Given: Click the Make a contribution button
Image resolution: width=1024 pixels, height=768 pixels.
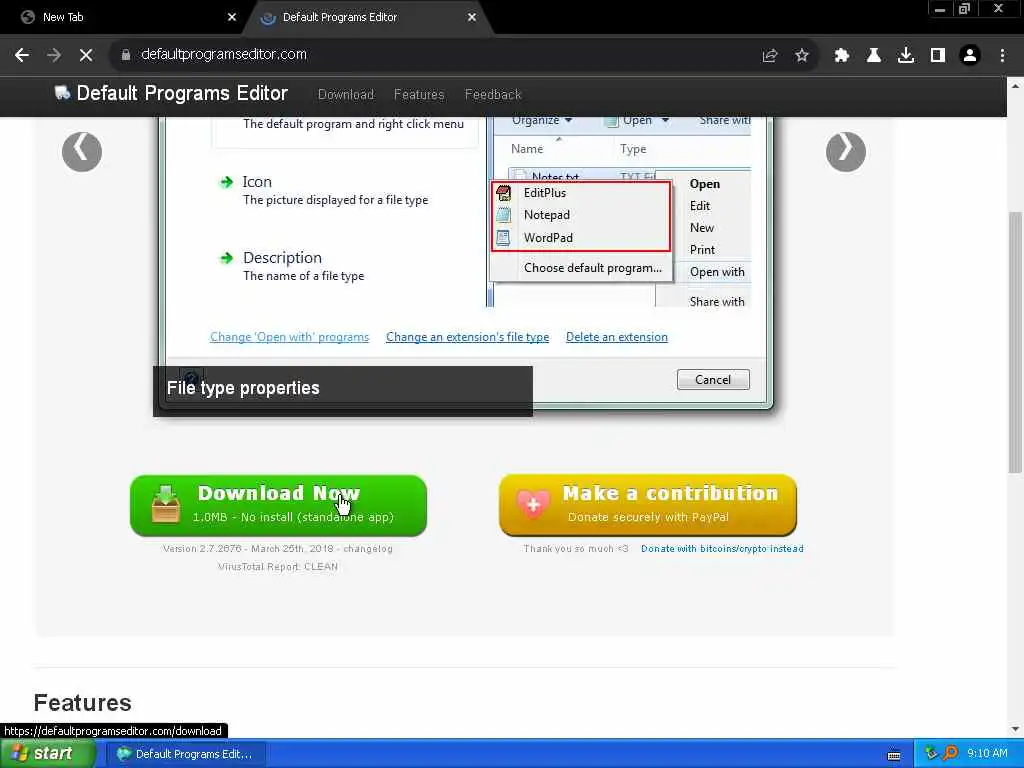Looking at the screenshot, I should point(648,505).
